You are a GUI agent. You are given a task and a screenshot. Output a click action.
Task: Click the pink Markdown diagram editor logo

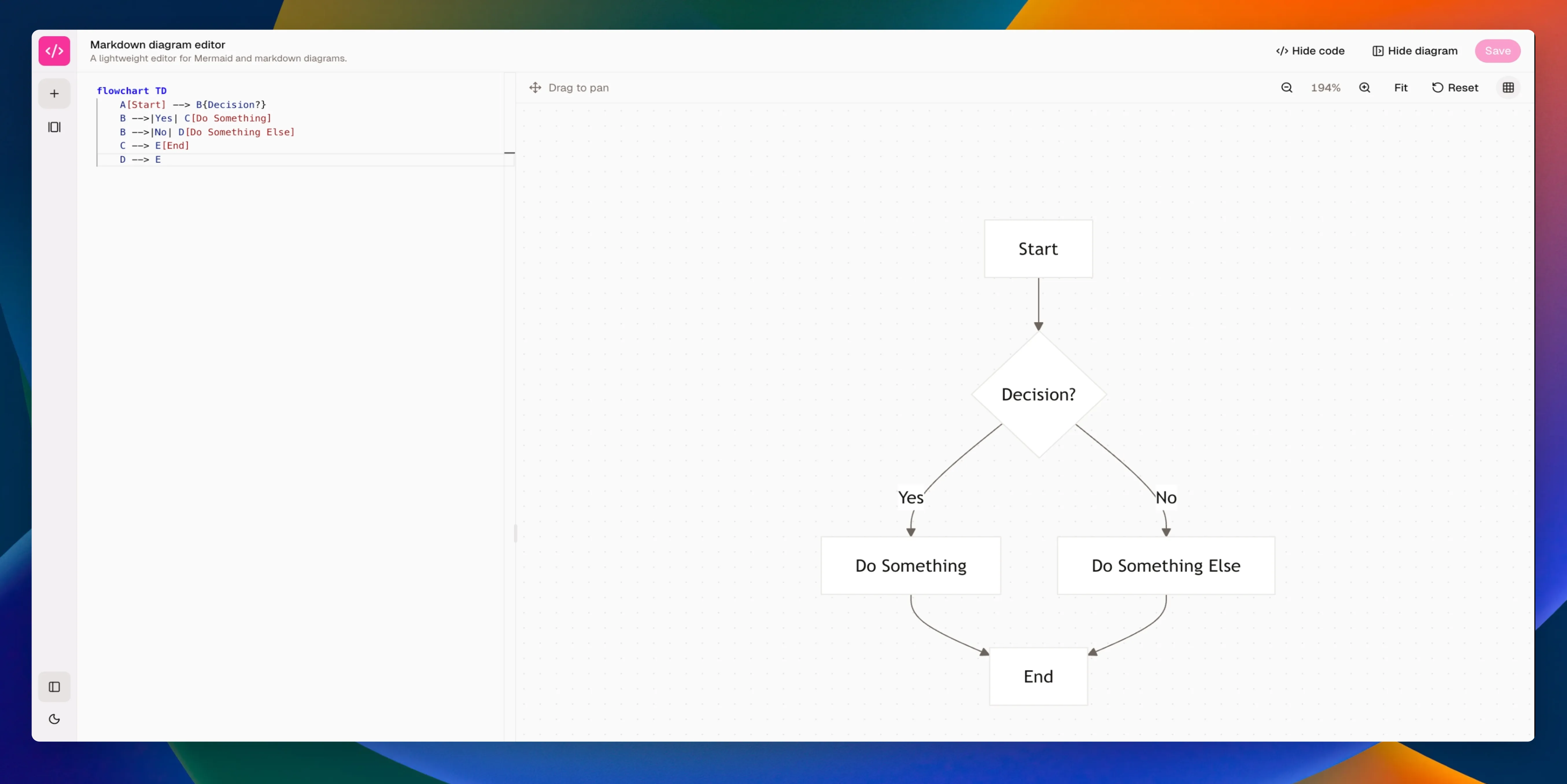coord(53,51)
